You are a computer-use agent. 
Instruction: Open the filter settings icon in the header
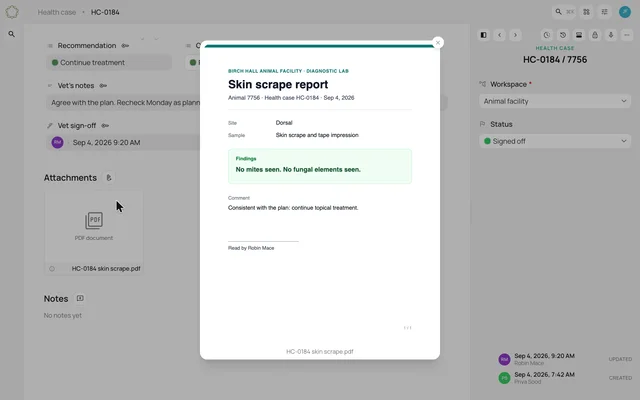[x=604, y=12]
